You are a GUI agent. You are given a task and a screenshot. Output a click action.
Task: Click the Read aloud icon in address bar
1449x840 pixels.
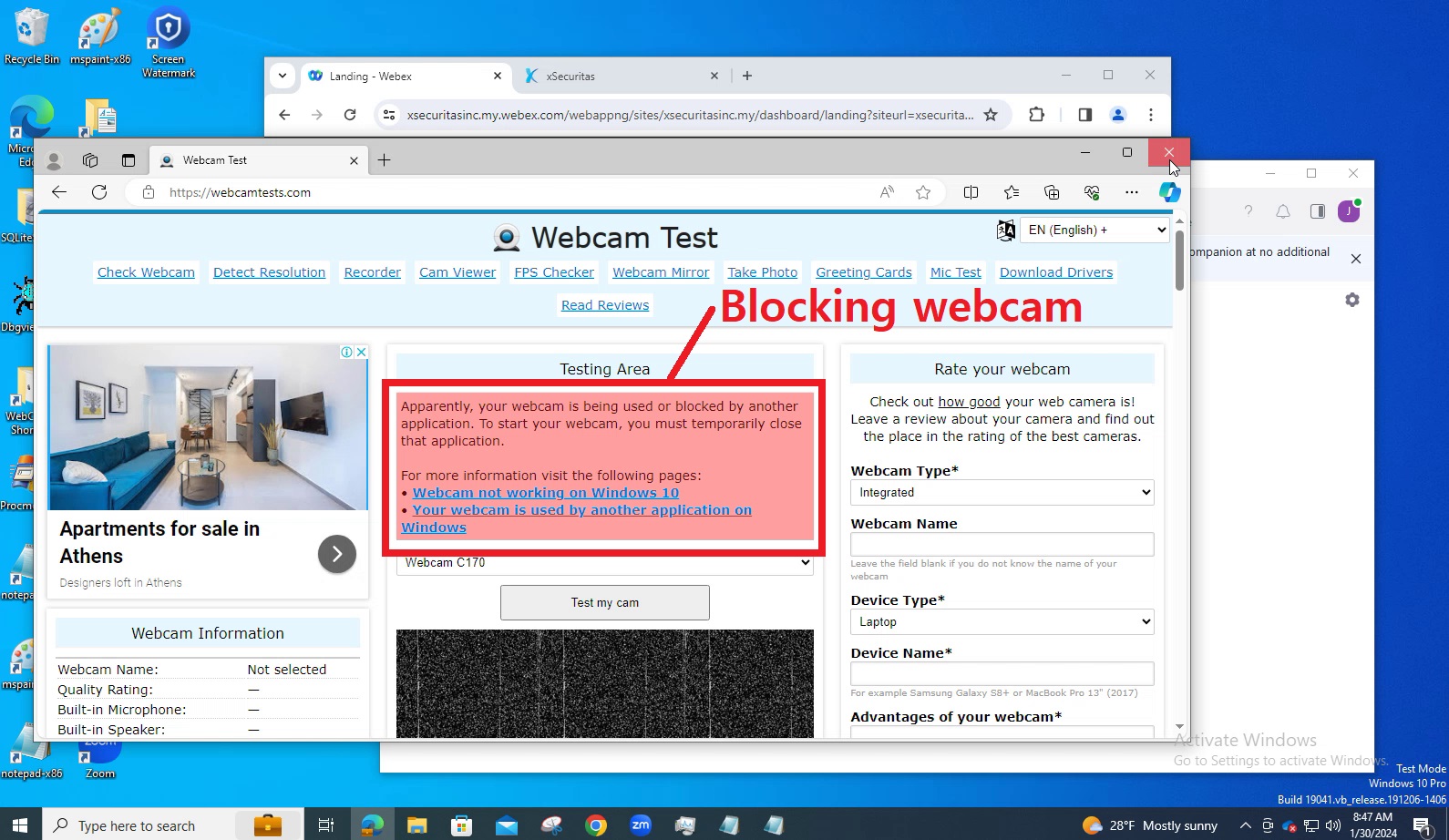tap(887, 192)
